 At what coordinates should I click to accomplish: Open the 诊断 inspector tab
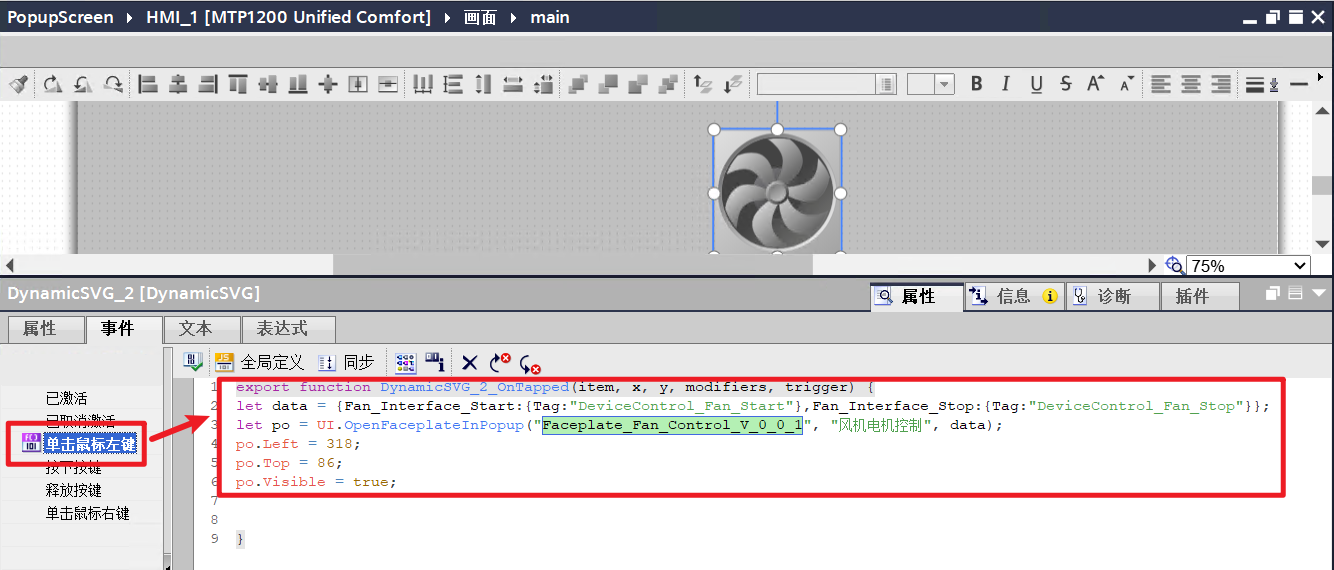[1113, 296]
